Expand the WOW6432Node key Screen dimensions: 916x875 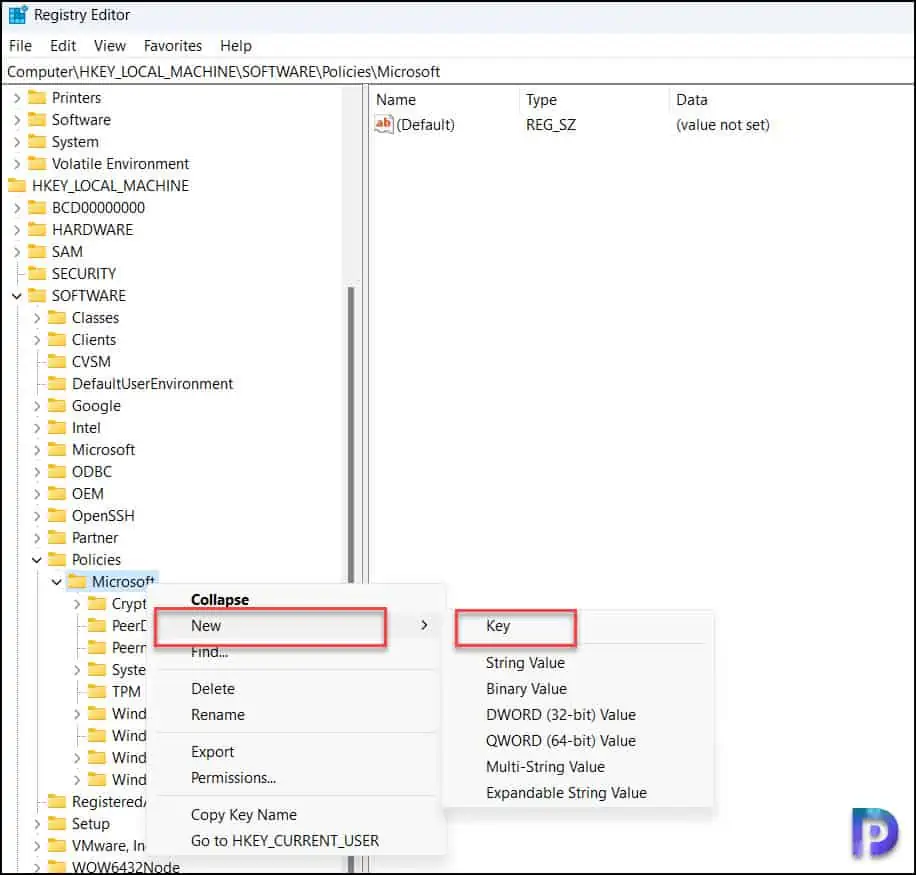tap(37, 867)
